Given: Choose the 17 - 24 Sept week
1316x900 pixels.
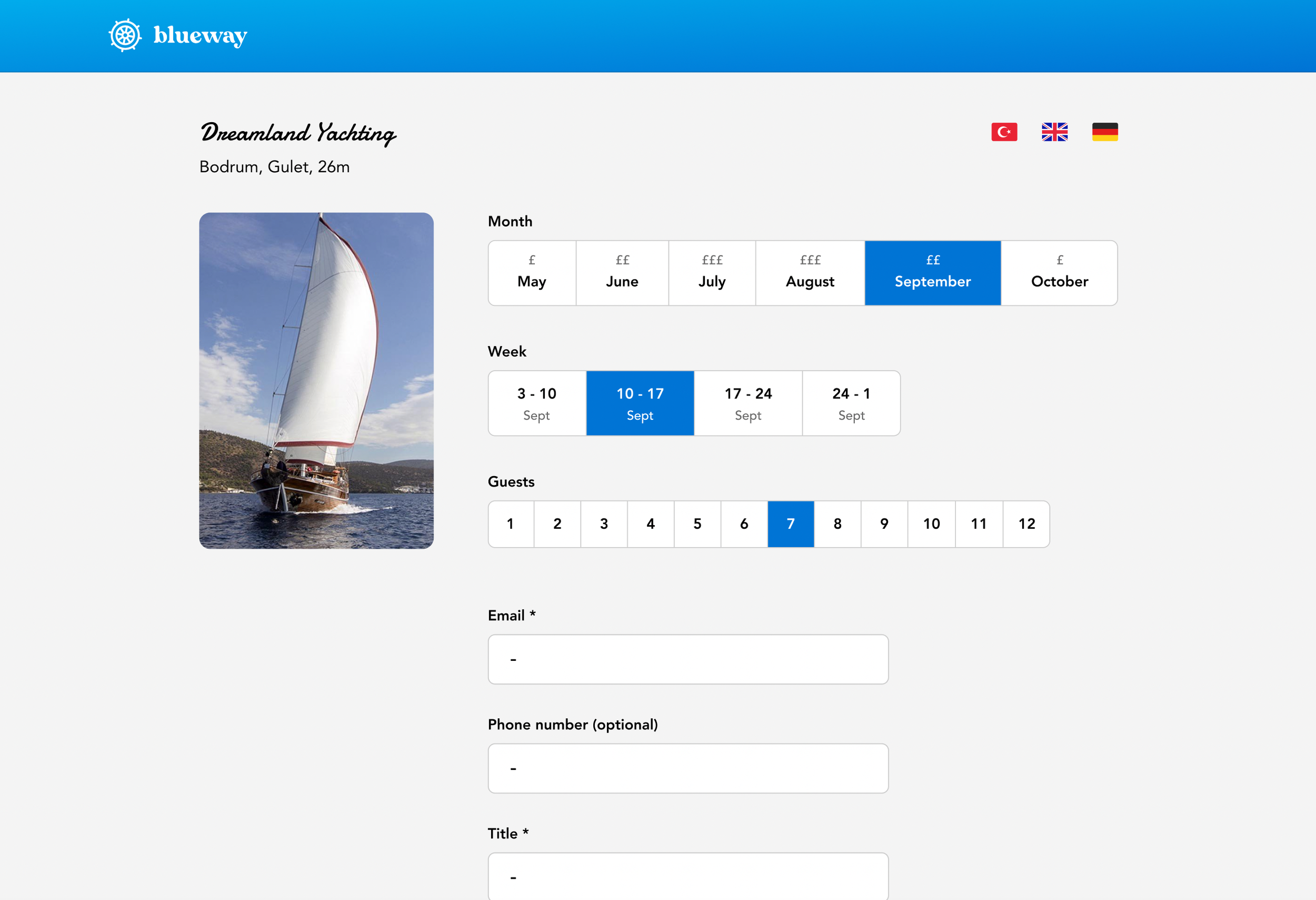Looking at the screenshot, I should [747, 403].
